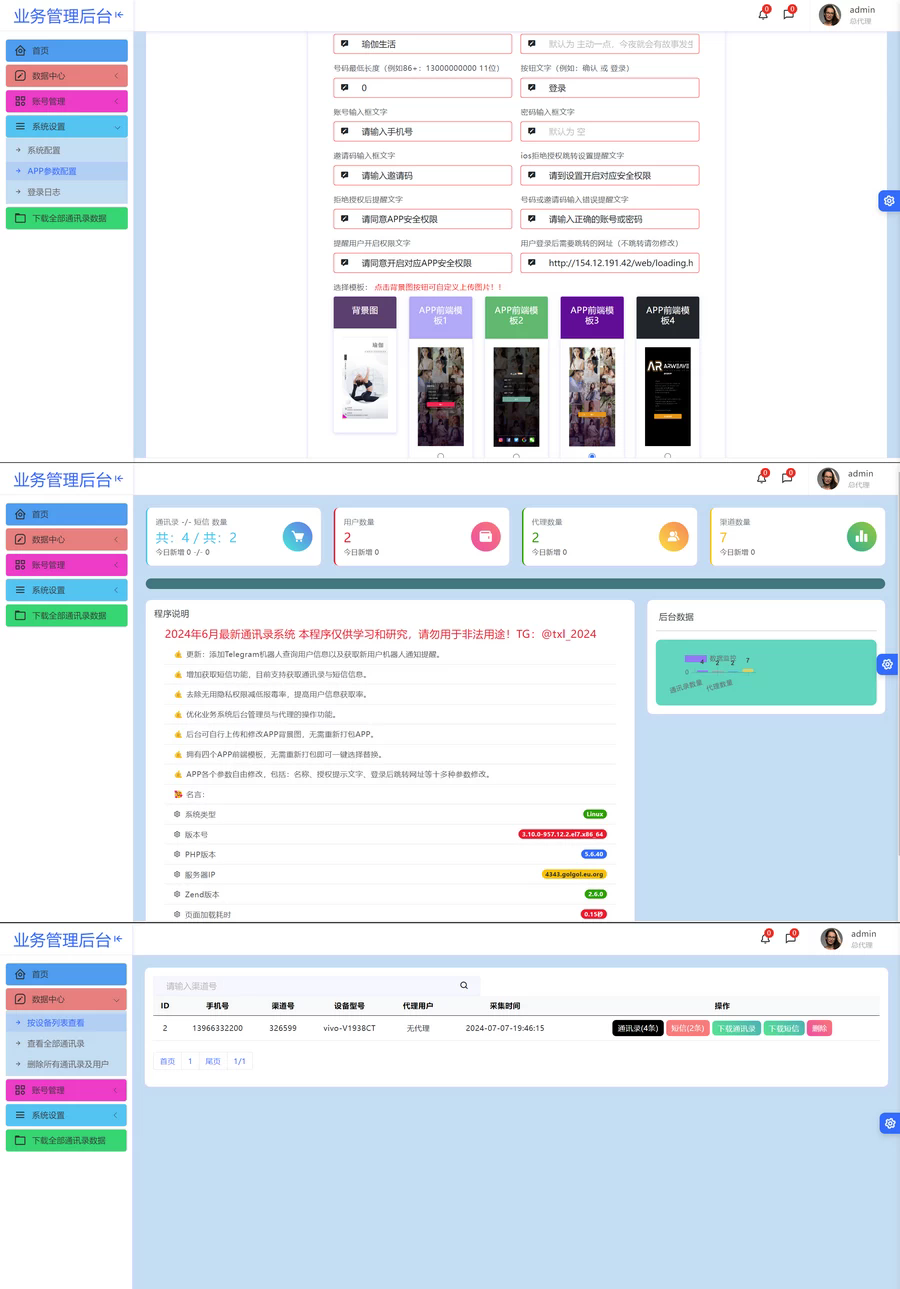Click the magnifier icon in channel search box
The width and height of the screenshot is (900, 1289).
(x=464, y=986)
